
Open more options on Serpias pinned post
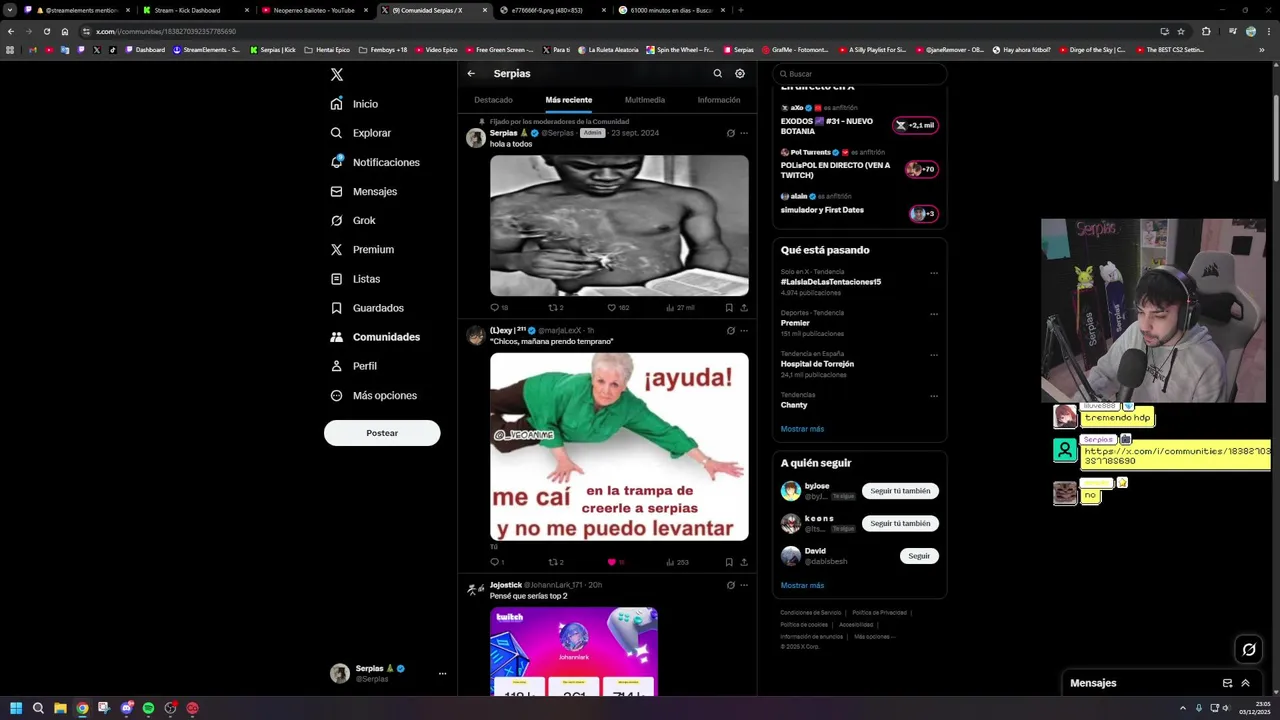point(744,133)
